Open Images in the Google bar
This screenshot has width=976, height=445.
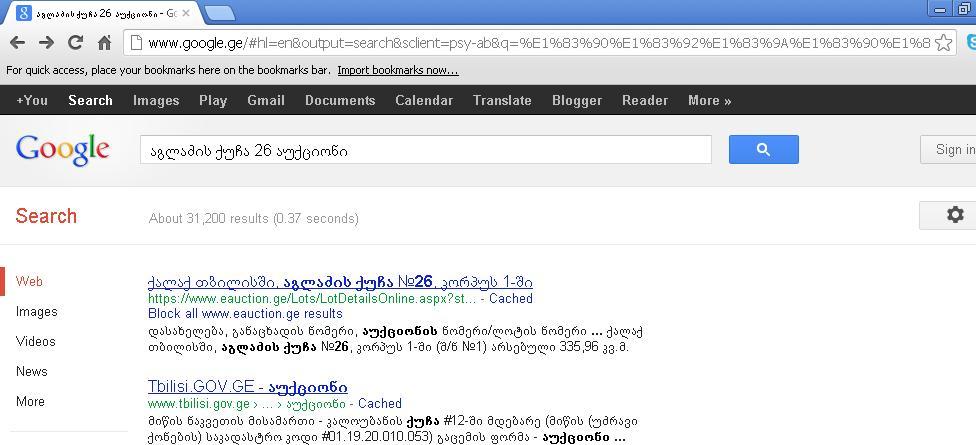[156, 100]
